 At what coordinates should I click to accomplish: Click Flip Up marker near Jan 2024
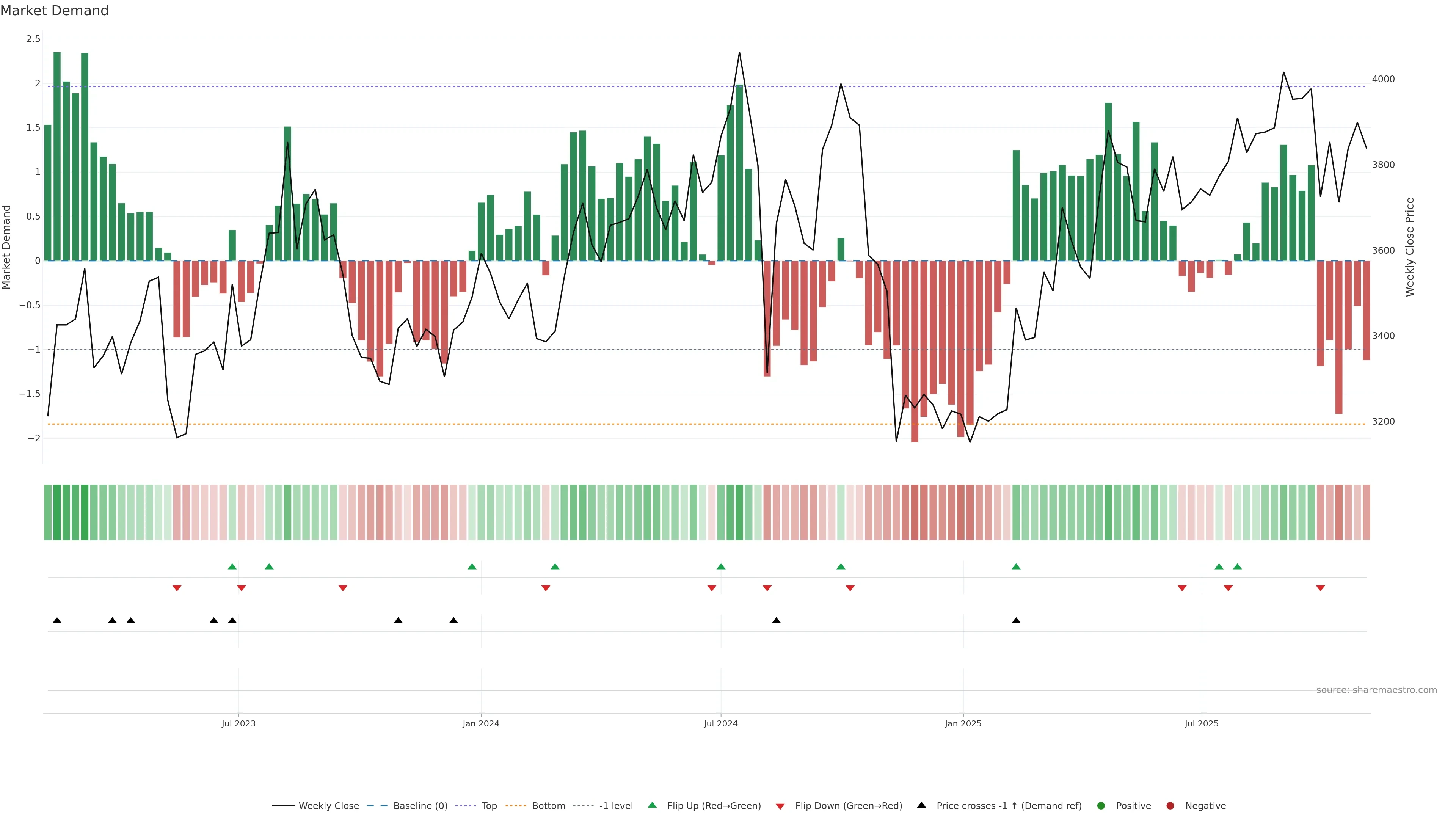pyautogui.click(x=472, y=566)
